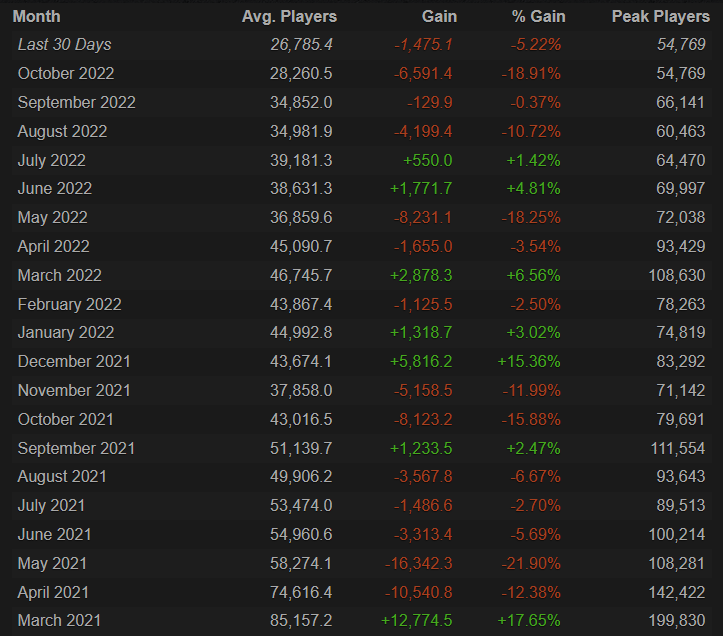The height and width of the screenshot is (636, 723).
Task: Select the June 2022 row label
Action: (x=55, y=189)
